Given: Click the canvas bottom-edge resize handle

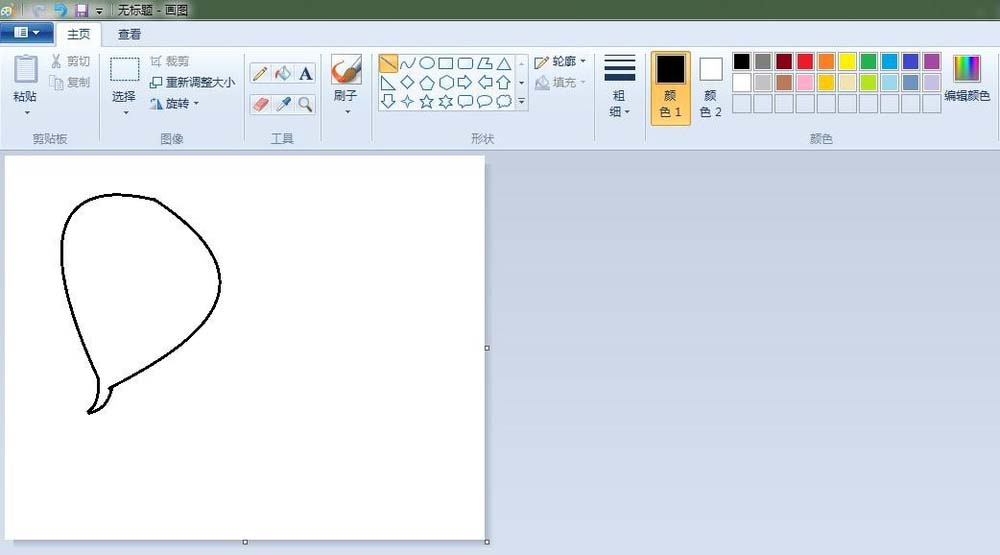Looking at the screenshot, I should [x=245, y=542].
